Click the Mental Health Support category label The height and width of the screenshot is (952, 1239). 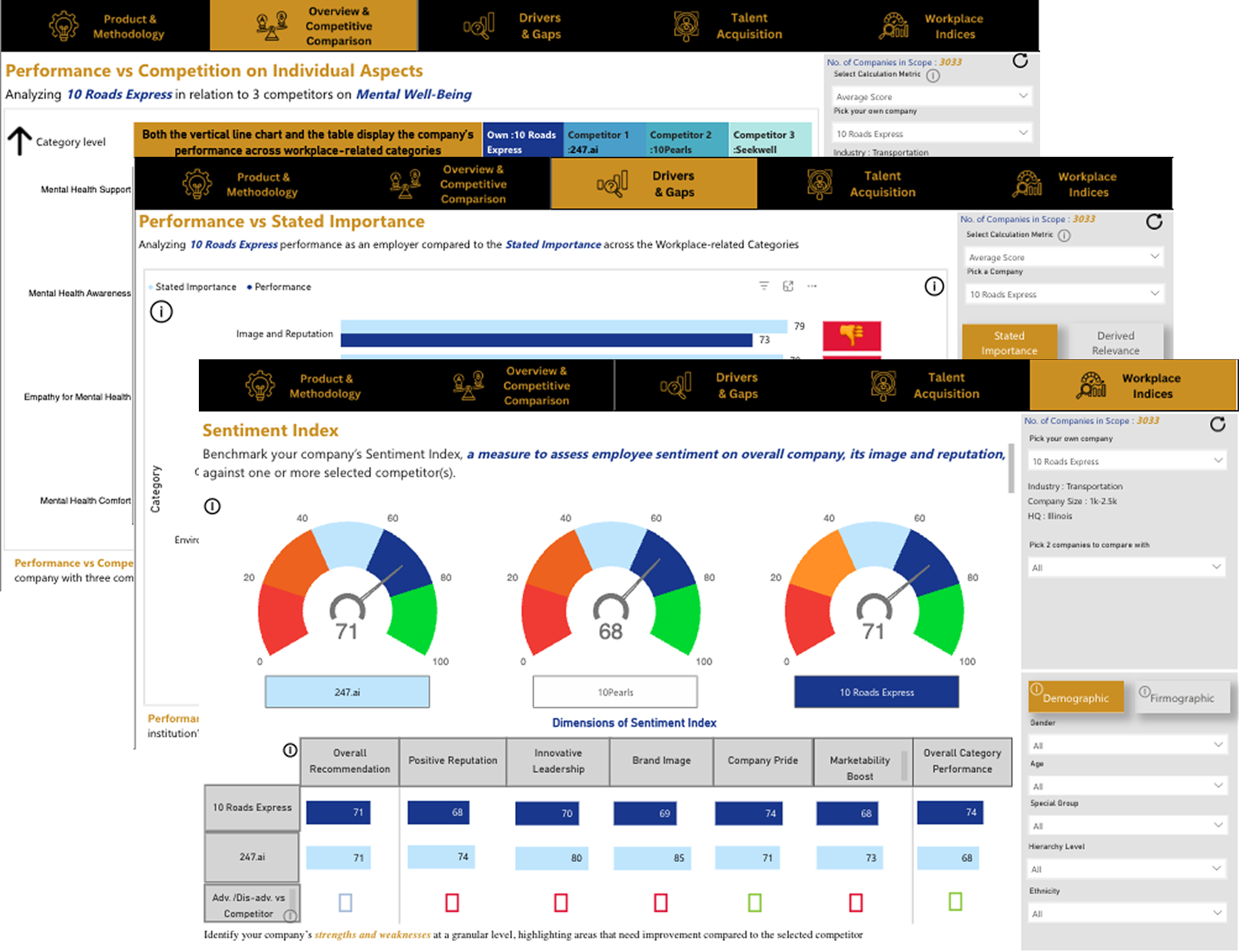pyautogui.click(x=86, y=190)
